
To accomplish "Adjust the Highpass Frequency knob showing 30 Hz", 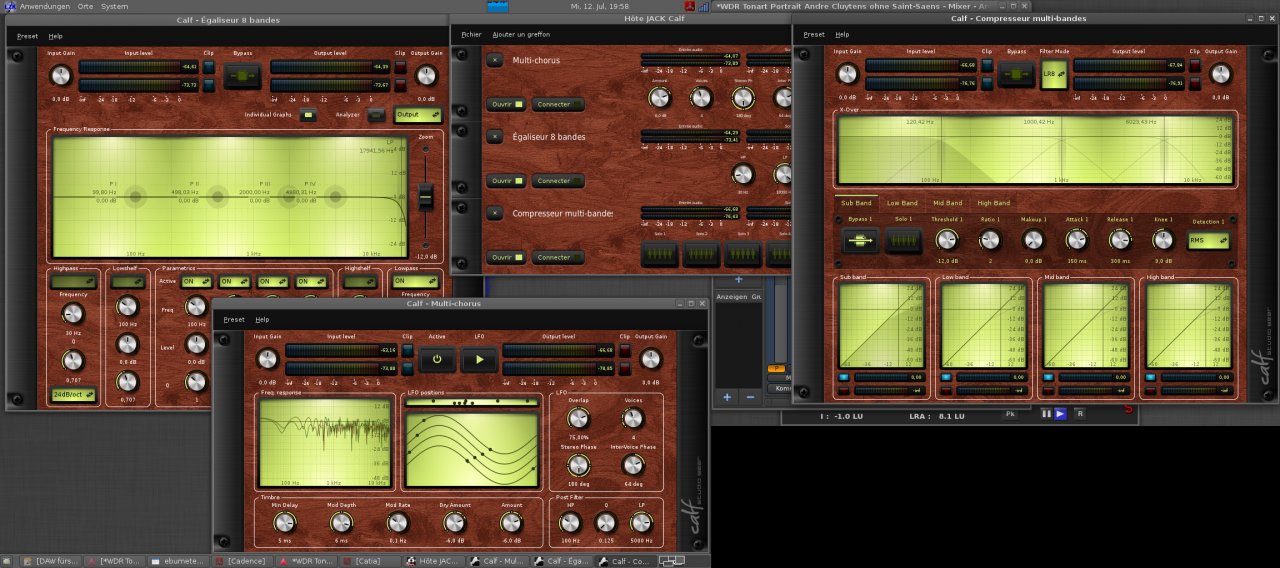I will pyautogui.click(x=73, y=314).
